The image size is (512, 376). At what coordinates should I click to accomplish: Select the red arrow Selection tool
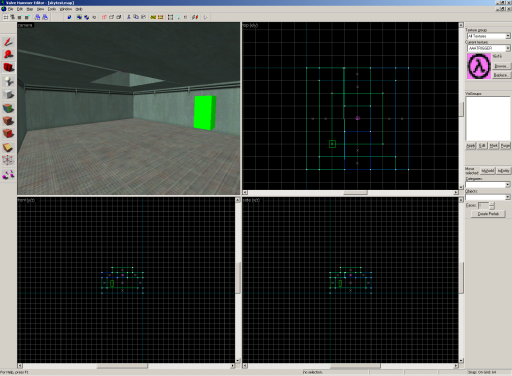[x=8, y=42]
